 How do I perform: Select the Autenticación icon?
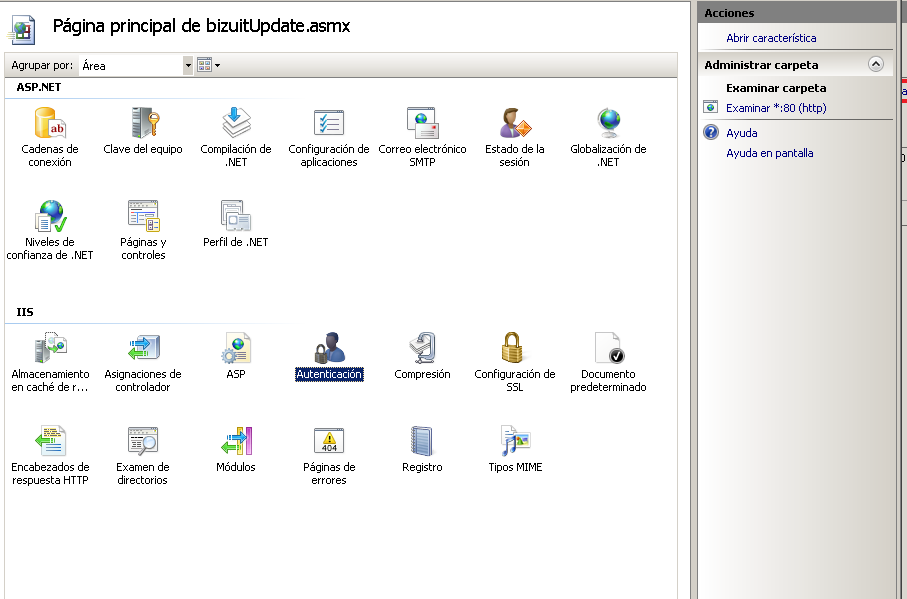329,347
